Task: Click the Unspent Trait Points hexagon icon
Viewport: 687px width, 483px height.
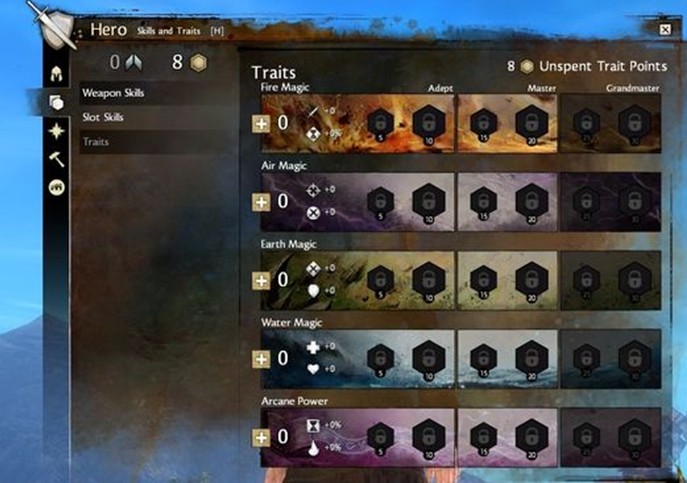Action: point(527,67)
